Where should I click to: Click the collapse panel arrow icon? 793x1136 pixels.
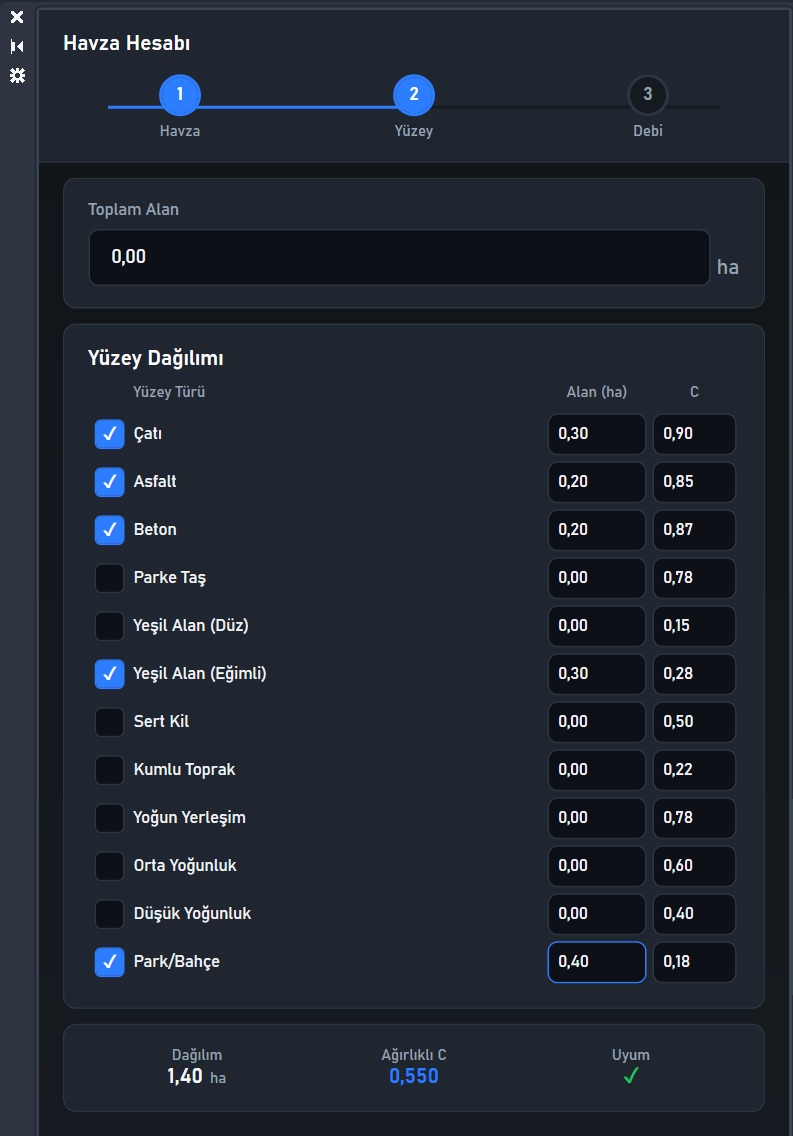click(17, 46)
